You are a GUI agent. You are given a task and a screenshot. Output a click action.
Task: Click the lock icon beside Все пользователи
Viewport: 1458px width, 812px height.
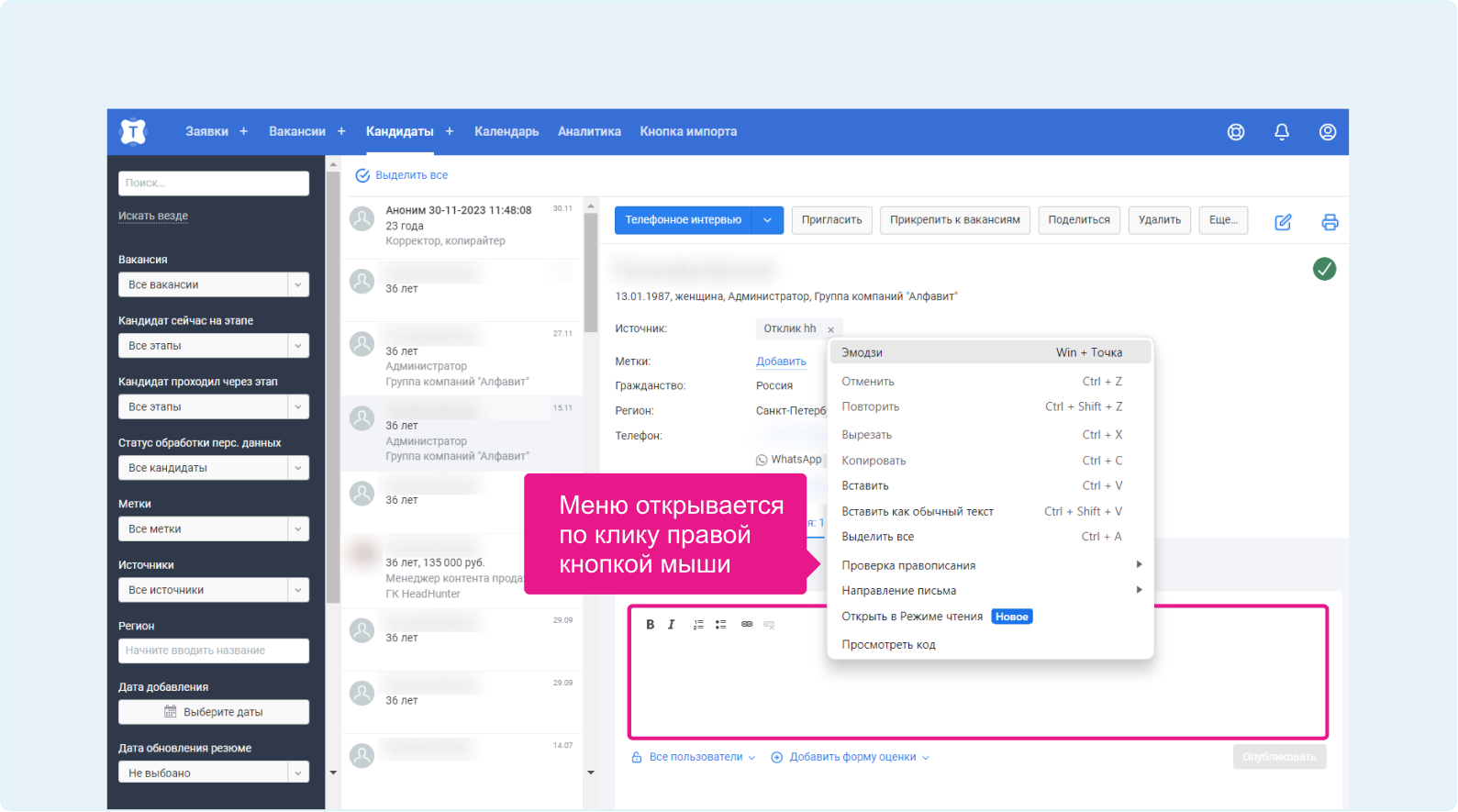637,758
